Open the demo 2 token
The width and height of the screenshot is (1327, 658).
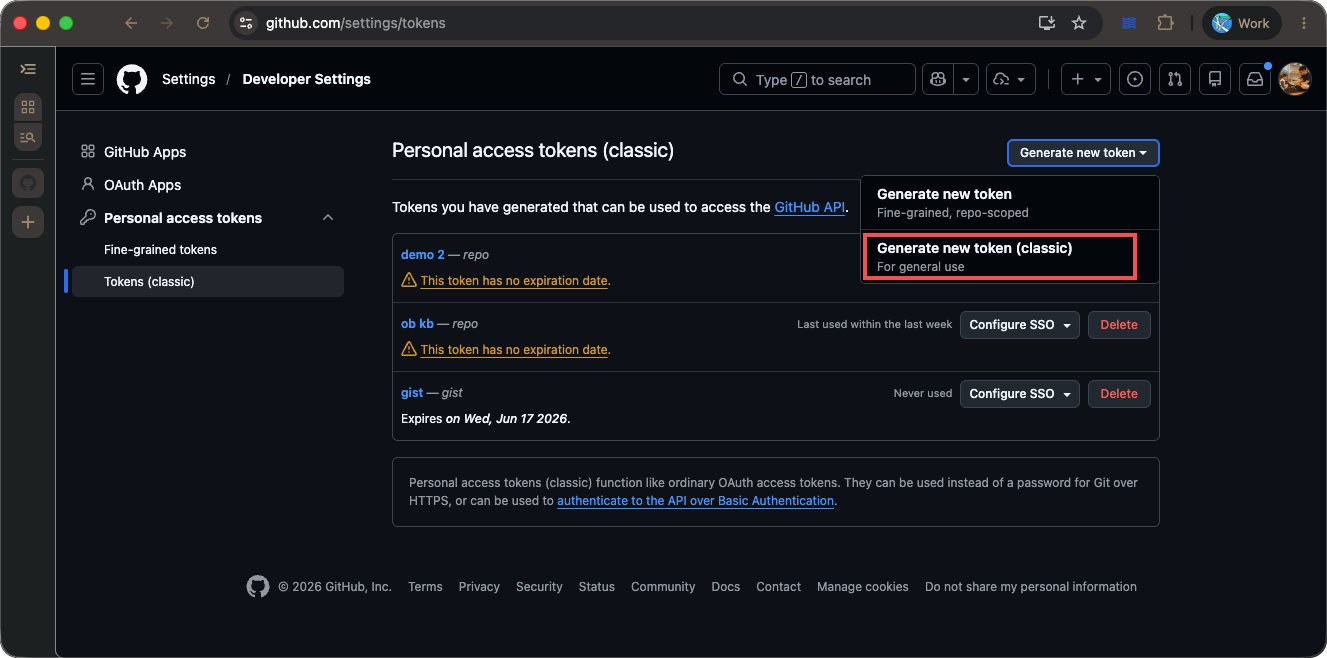(x=422, y=255)
